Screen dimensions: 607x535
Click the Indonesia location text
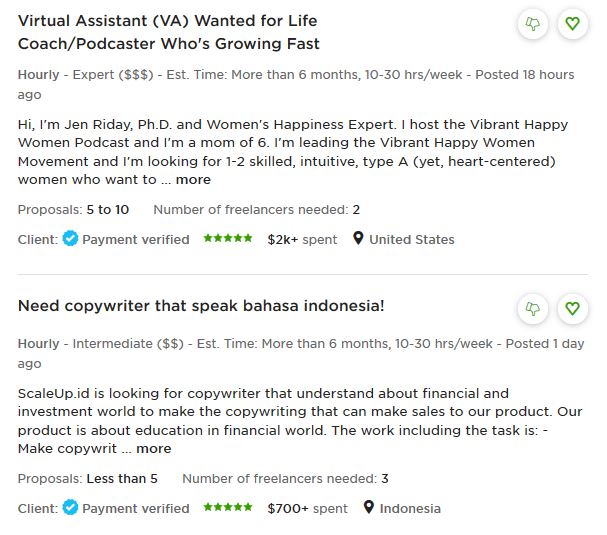(x=410, y=509)
